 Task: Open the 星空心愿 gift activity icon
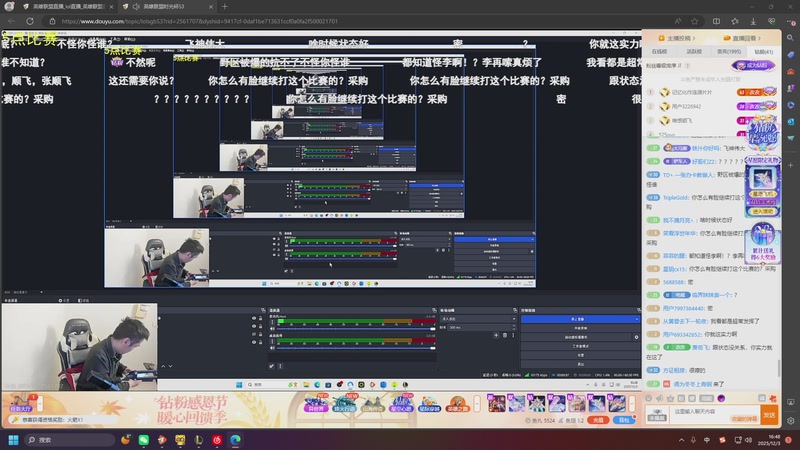pos(401,404)
